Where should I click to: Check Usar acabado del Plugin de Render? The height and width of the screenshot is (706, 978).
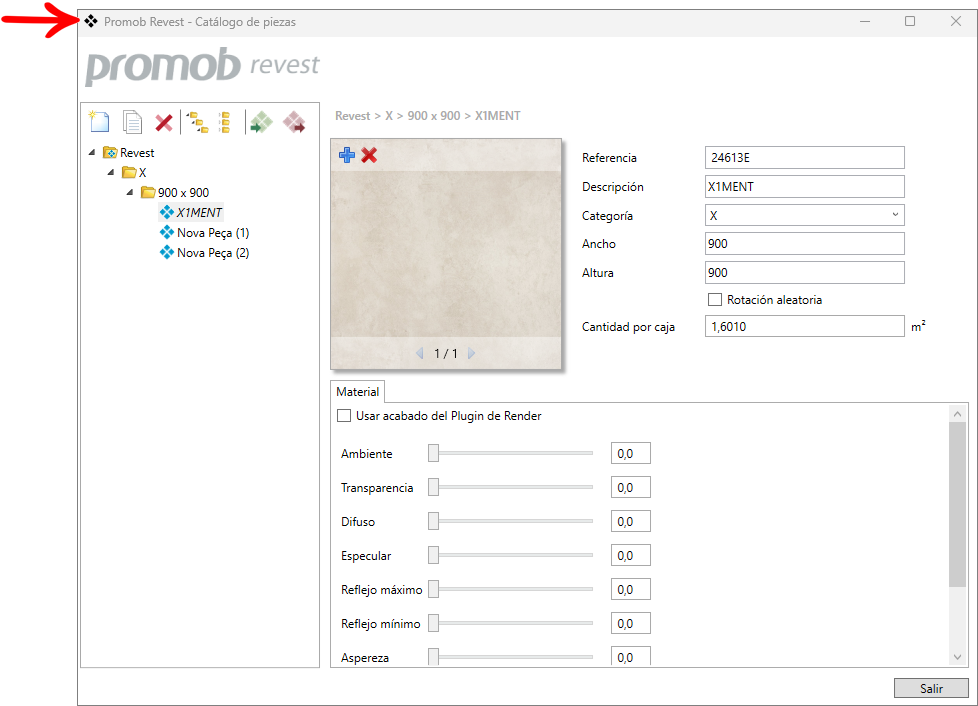tap(344, 416)
